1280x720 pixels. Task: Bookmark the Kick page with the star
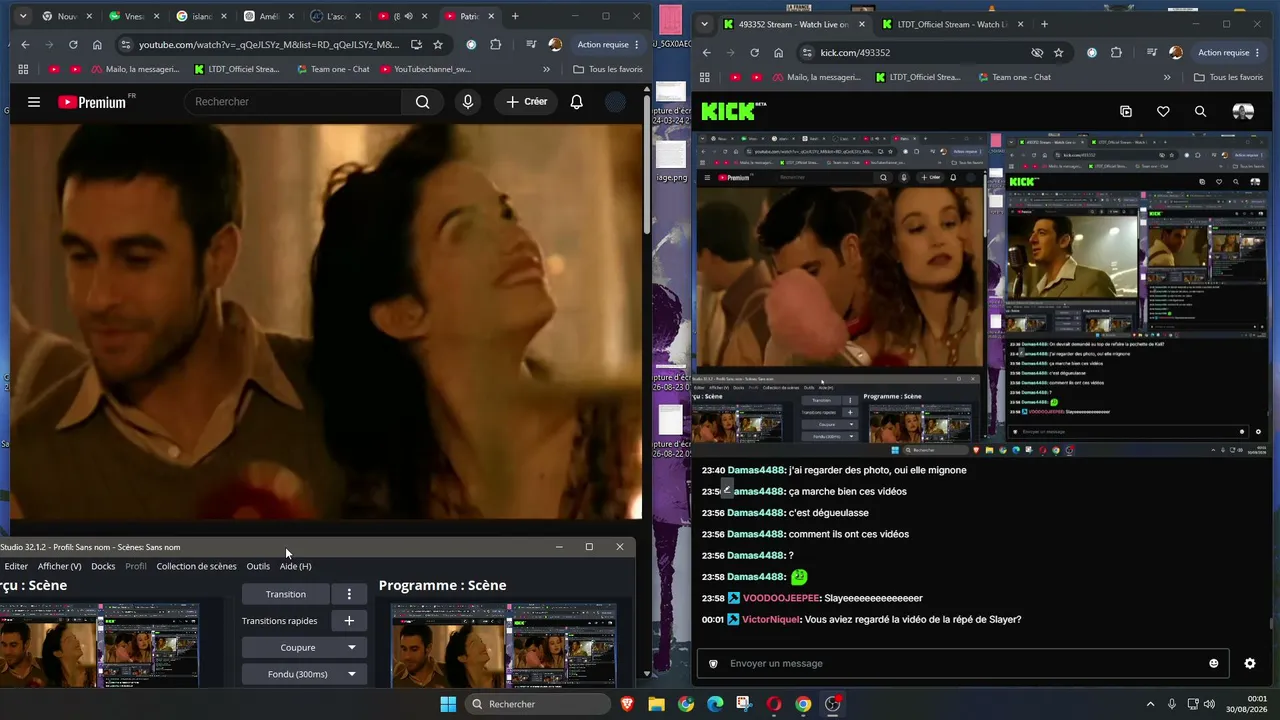pyautogui.click(x=1058, y=53)
